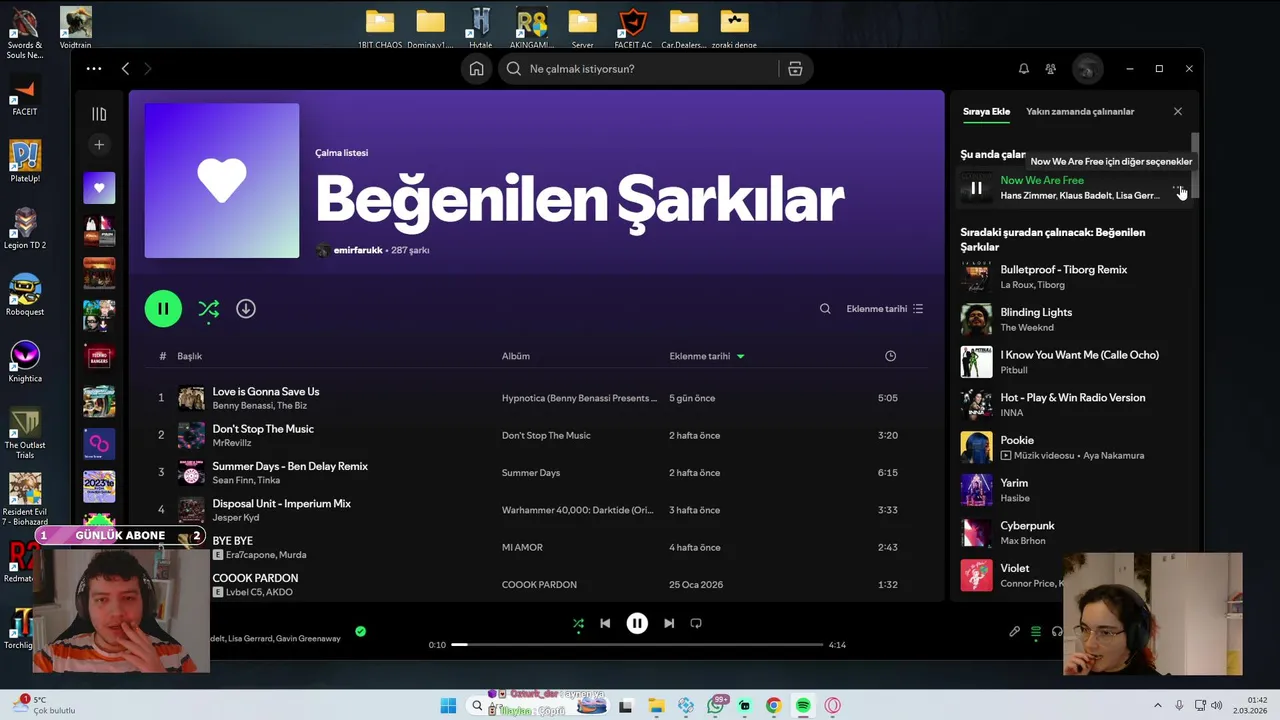Toggle the queue icon in player bar
Viewport: 1280px width, 720px height.
pos(1036,632)
